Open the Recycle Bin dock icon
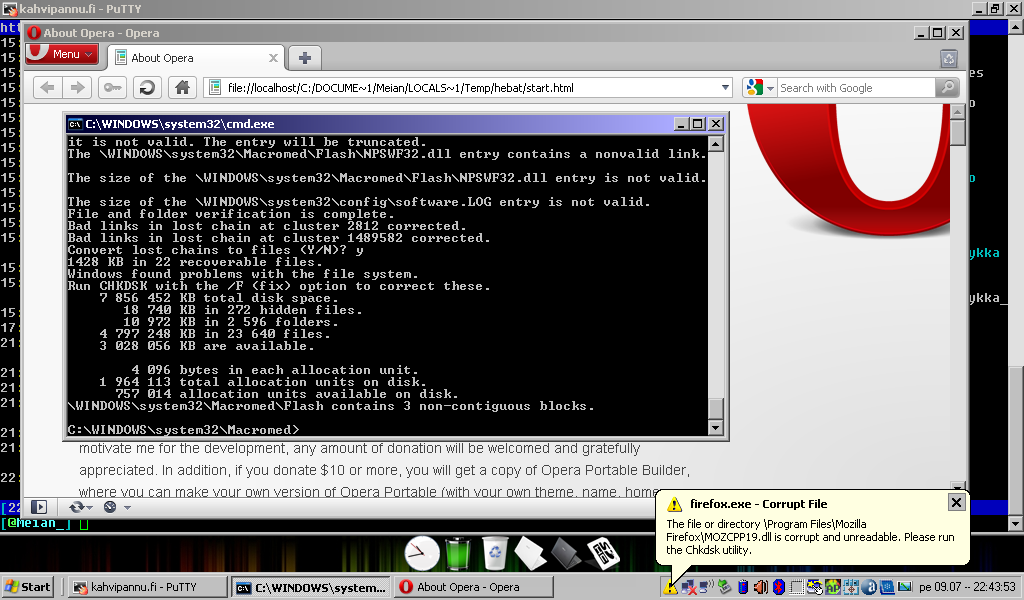 click(494, 551)
